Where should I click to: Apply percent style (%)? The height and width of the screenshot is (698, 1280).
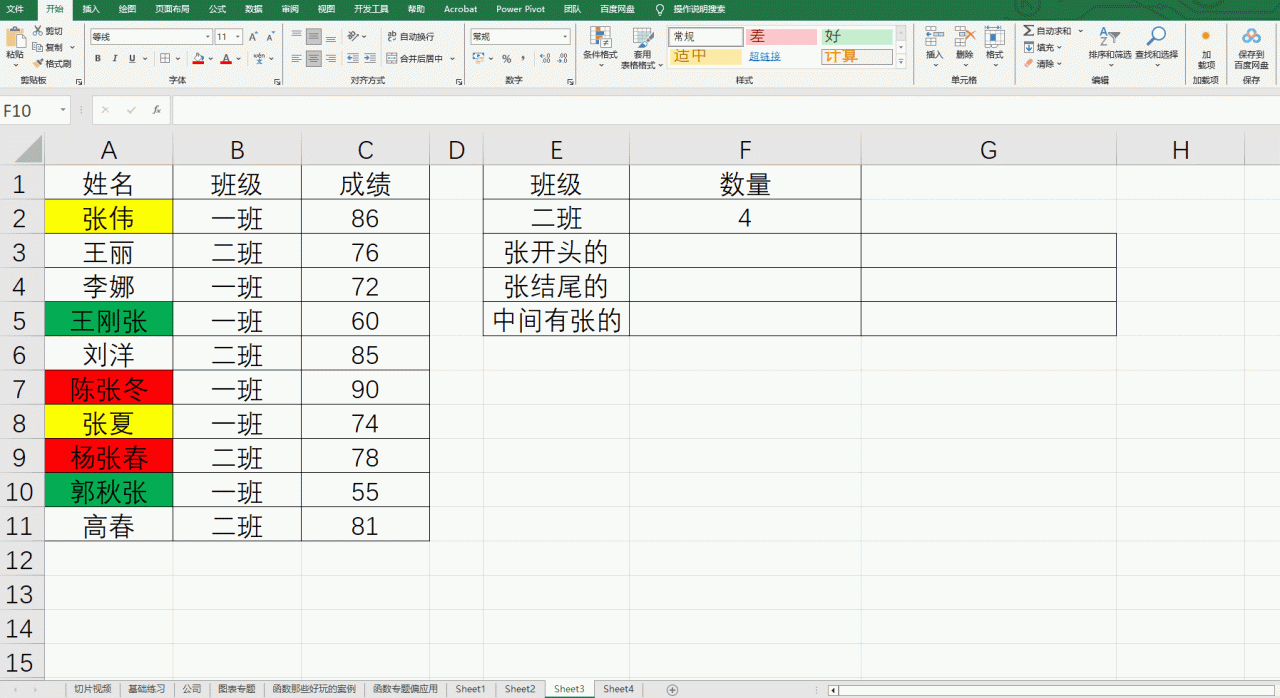coord(506,59)
